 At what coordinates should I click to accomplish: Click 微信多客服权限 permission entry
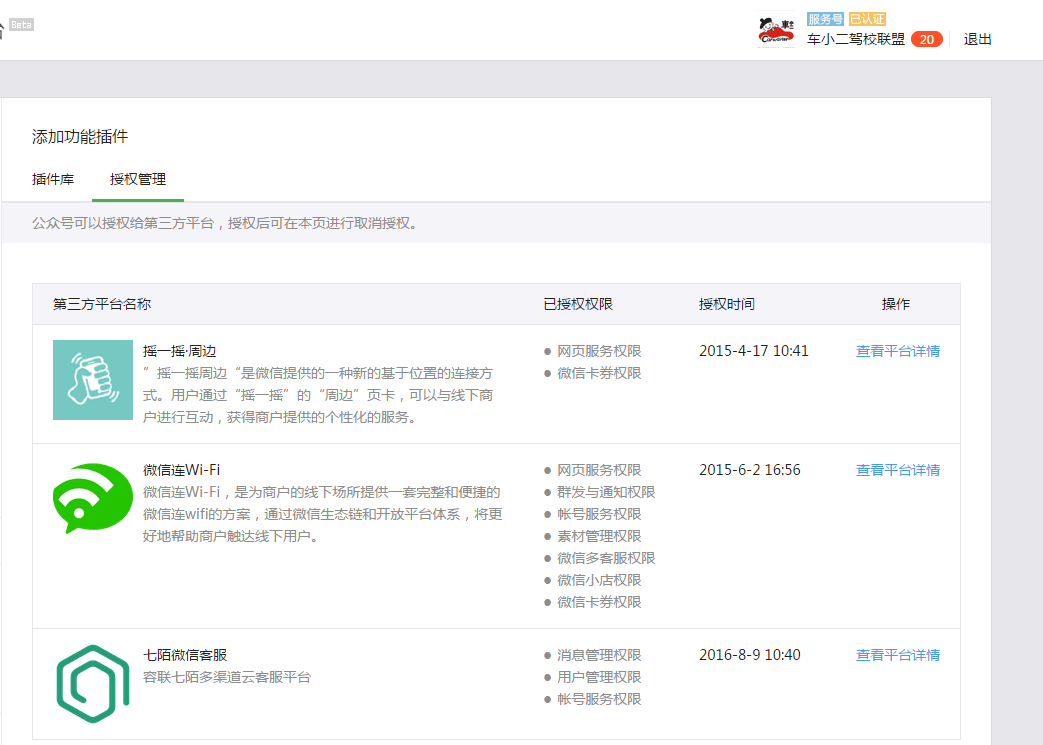click(x=606, y=558)
